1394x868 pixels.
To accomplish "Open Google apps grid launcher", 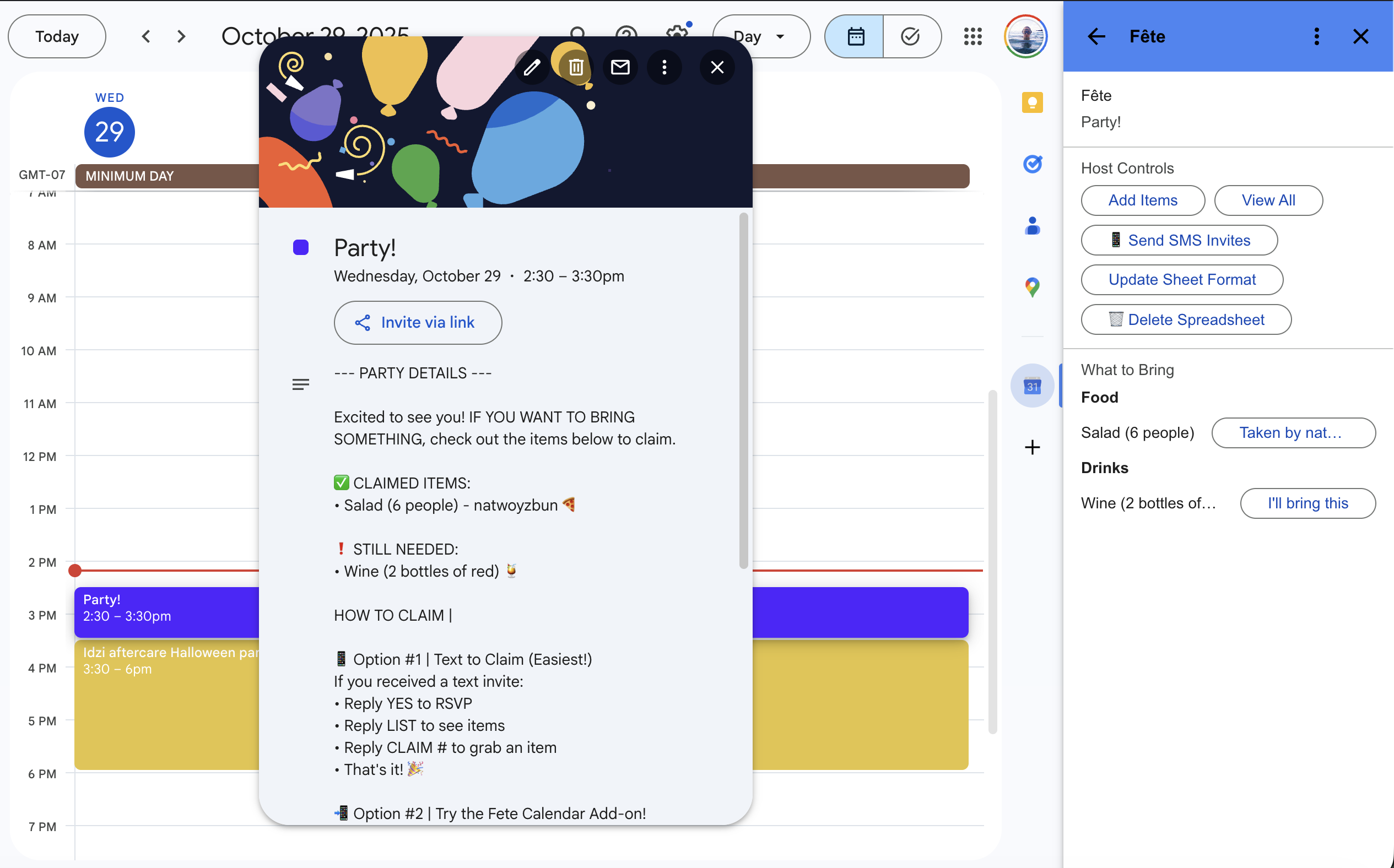I will [x=972, y=37].
